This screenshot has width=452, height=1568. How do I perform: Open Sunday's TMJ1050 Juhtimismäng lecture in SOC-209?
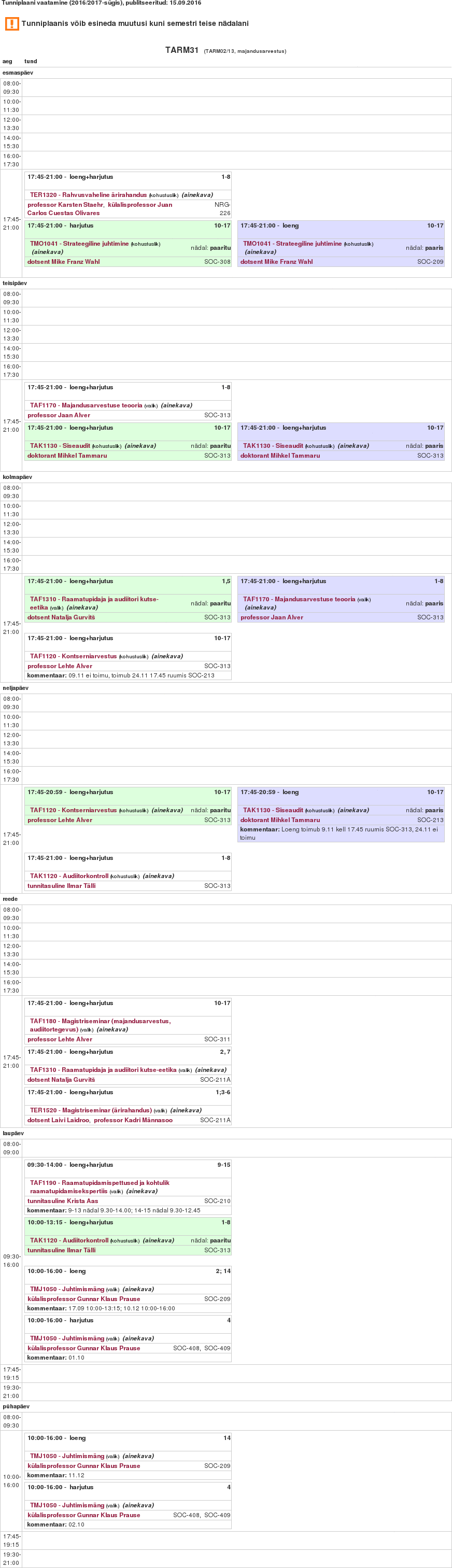pyautogui.click(x=67, y=1456)
